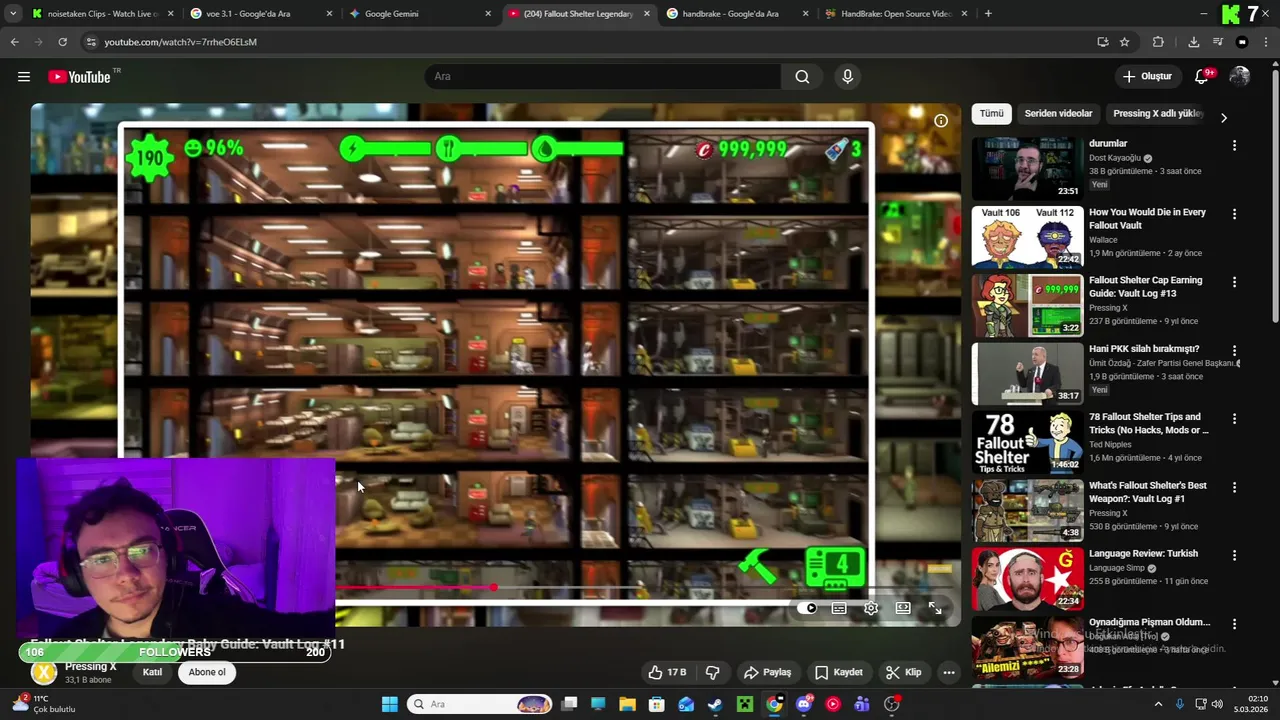This screenshot has width=1280, height=720.
Task: Open browser downloads icon
Action: [x=1193, y=42]
